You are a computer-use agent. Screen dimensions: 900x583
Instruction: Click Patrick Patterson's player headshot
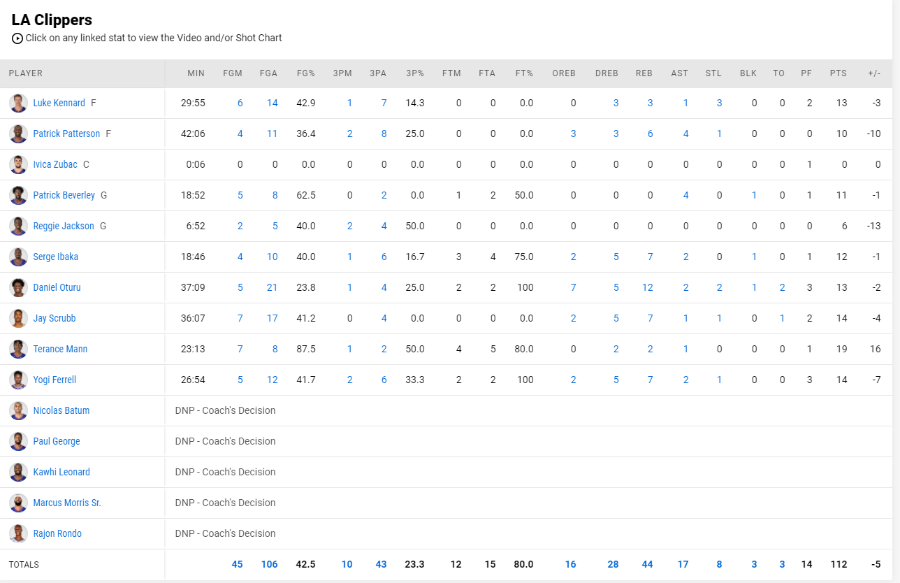coord(18,134)
